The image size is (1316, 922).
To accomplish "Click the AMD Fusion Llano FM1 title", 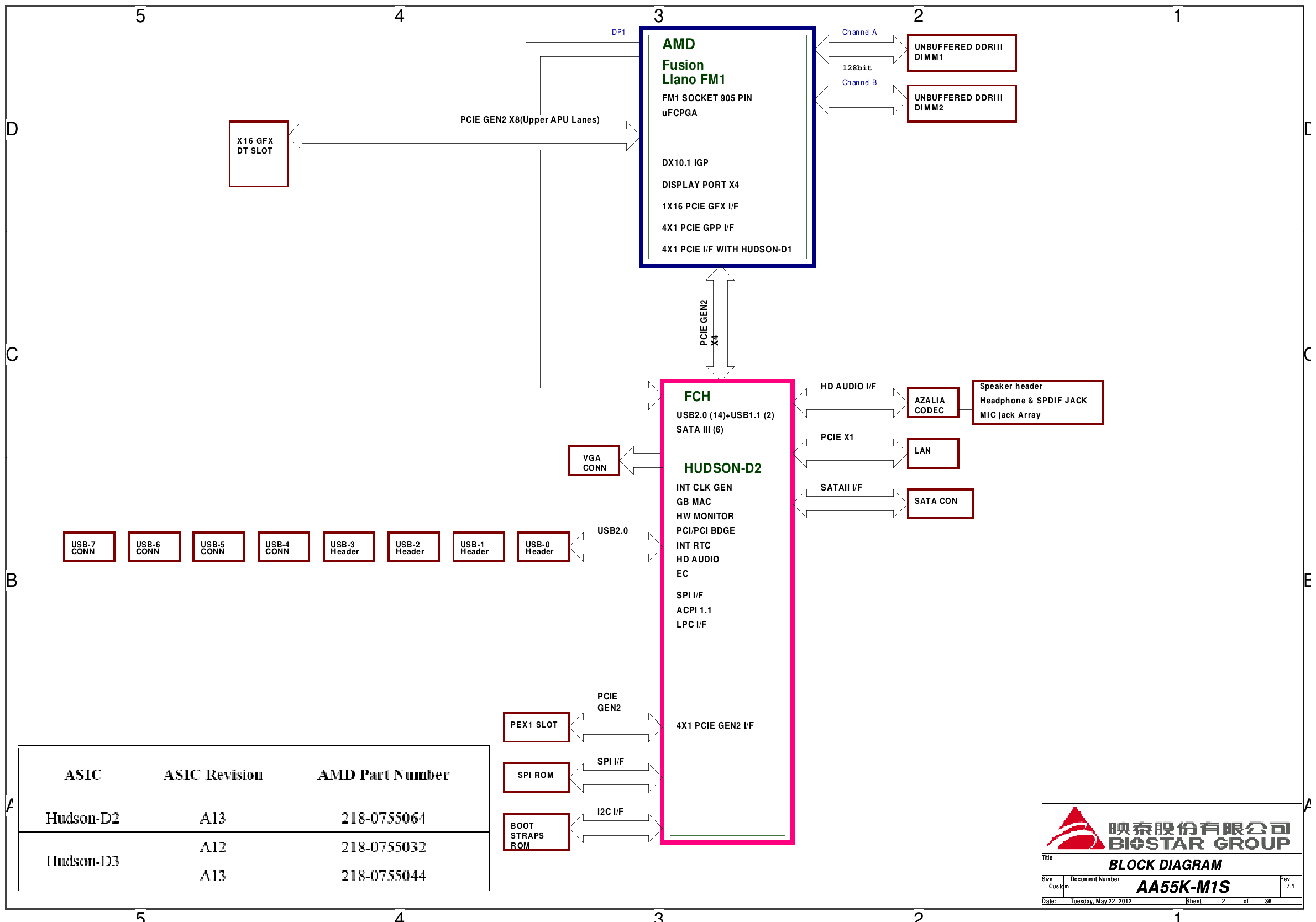I will (693, 61).
